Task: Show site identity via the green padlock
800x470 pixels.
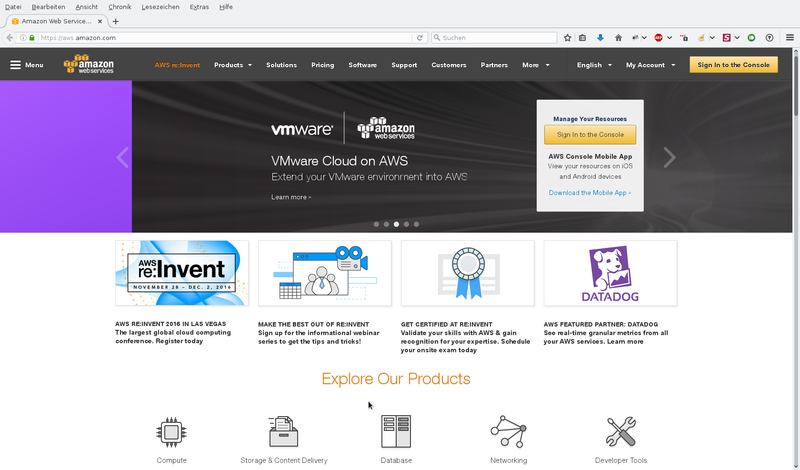Action: point(32,38)
